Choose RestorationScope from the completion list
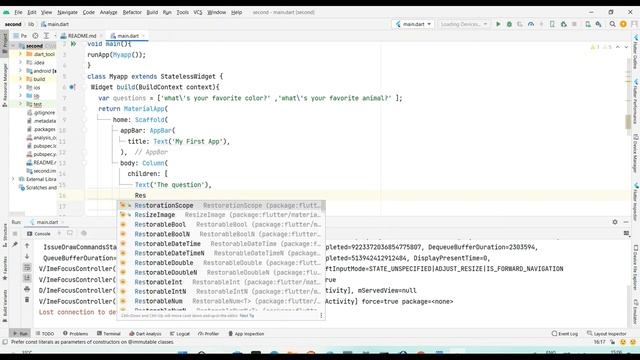 tap(221, 205)
